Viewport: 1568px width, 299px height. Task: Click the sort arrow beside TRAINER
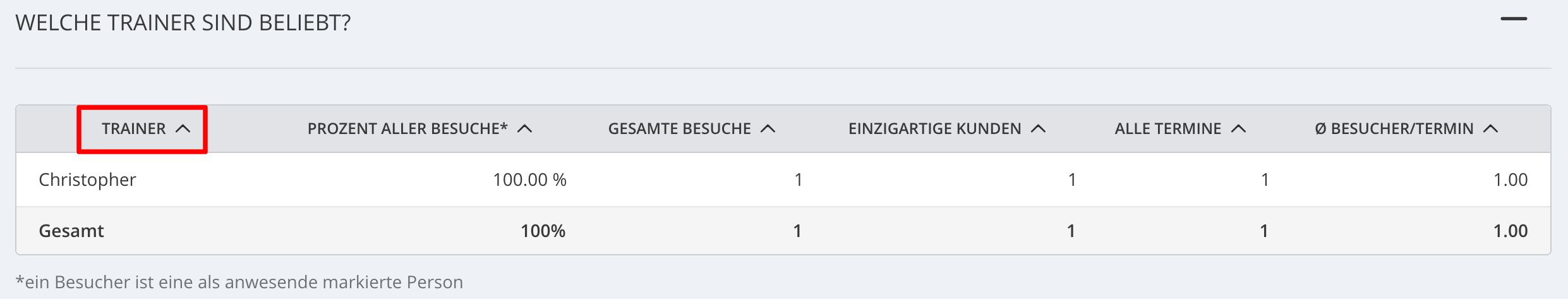point(183,129)
